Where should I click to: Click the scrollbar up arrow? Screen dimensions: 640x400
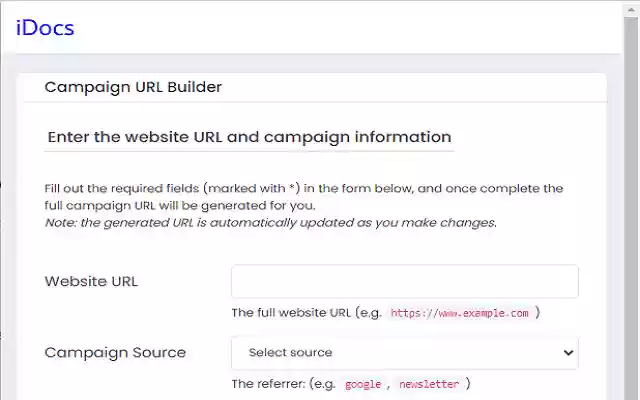(631, 11)
